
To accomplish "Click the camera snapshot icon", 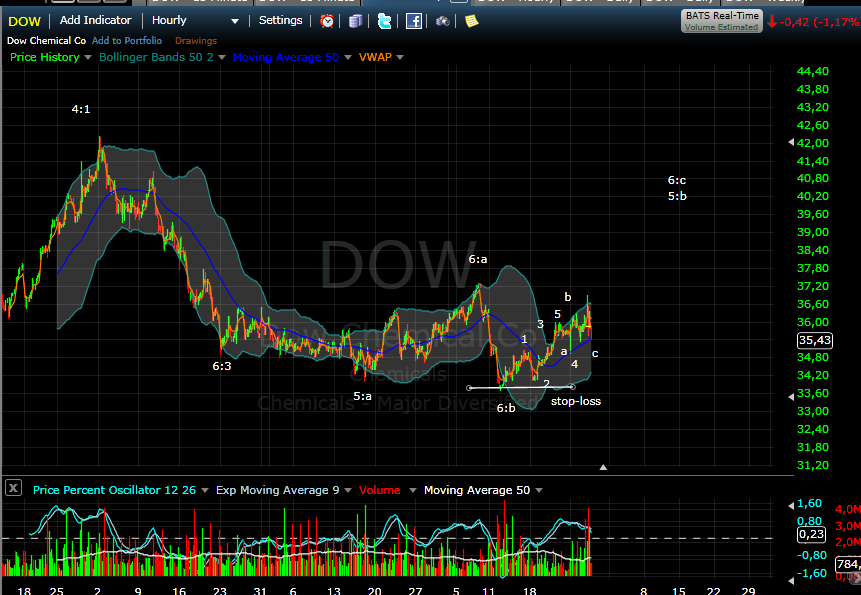I will coord(443,20).
